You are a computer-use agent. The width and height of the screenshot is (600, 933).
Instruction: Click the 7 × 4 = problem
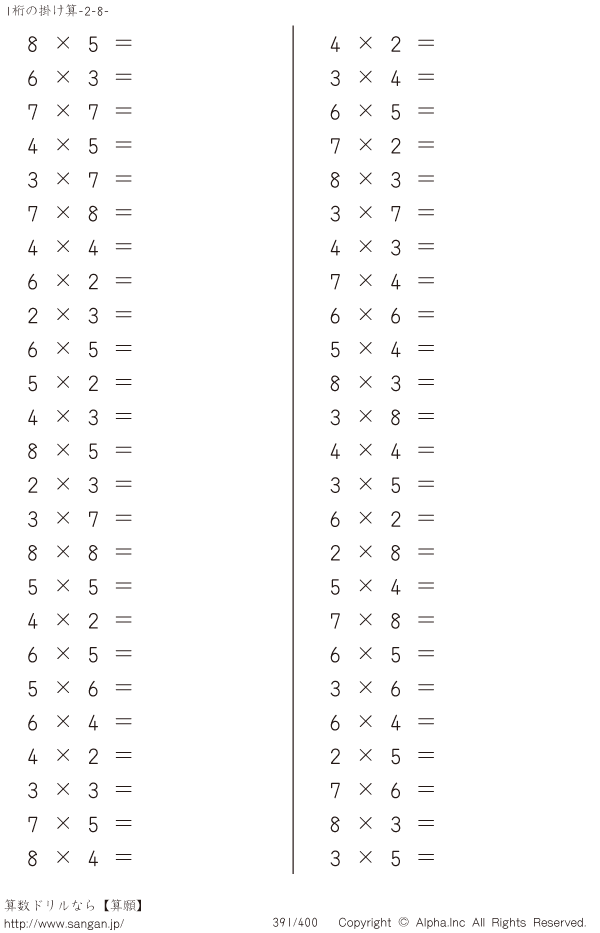[382, 281]
